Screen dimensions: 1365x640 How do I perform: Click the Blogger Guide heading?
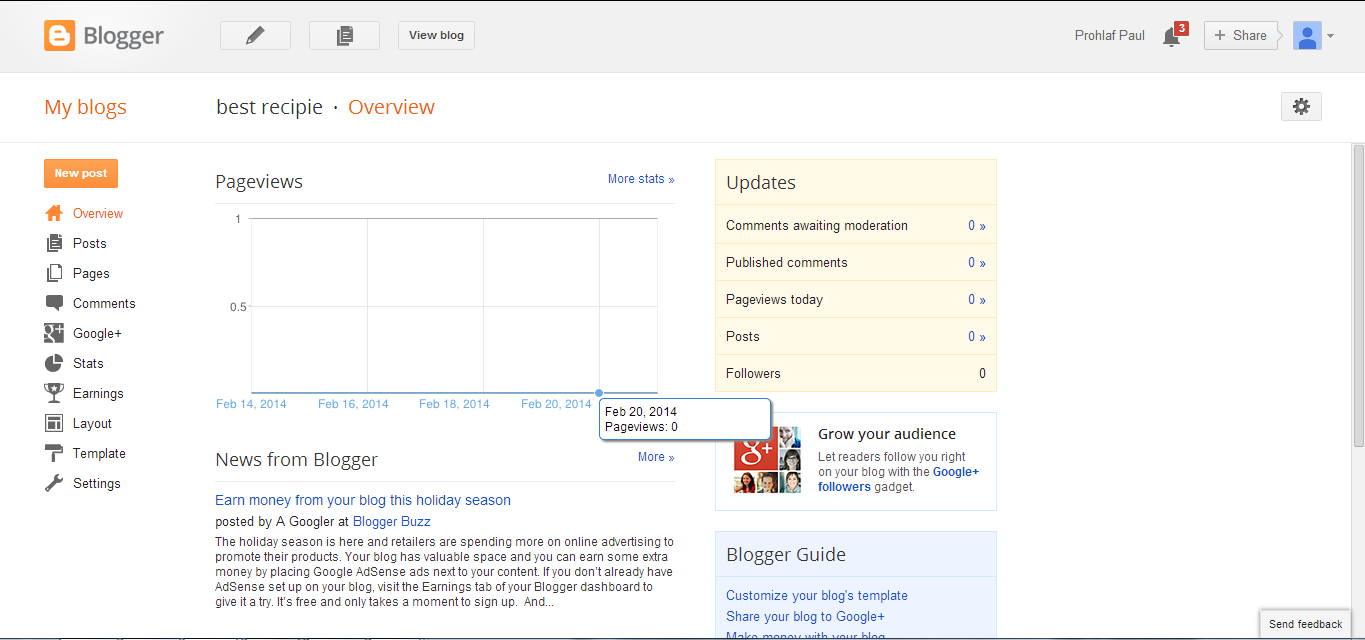[786, 555]
